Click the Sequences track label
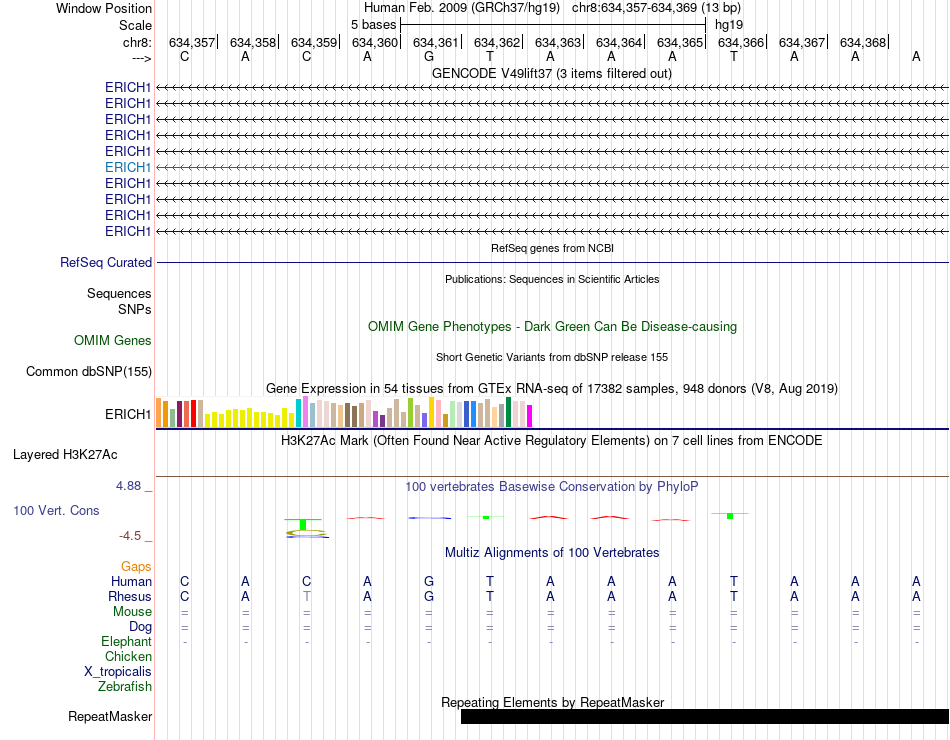The width and height of the screenshot is (950, 740). click(119, 293)
